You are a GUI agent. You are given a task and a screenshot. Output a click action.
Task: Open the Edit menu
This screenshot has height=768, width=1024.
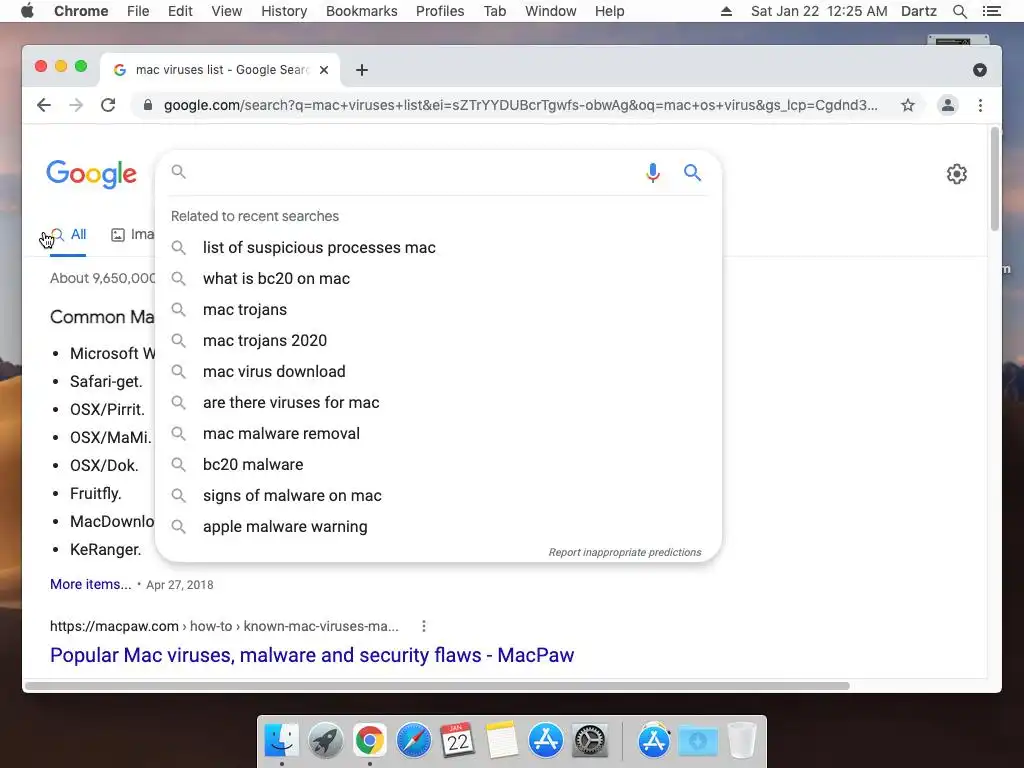coord(180,11)
